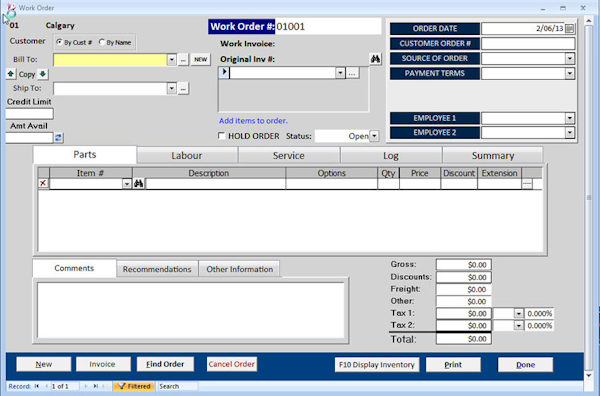The width and height of the screenshot is (600, 396).
Task: Click the binoculars search icon beside Original Inv #
Action: (375, 59)
